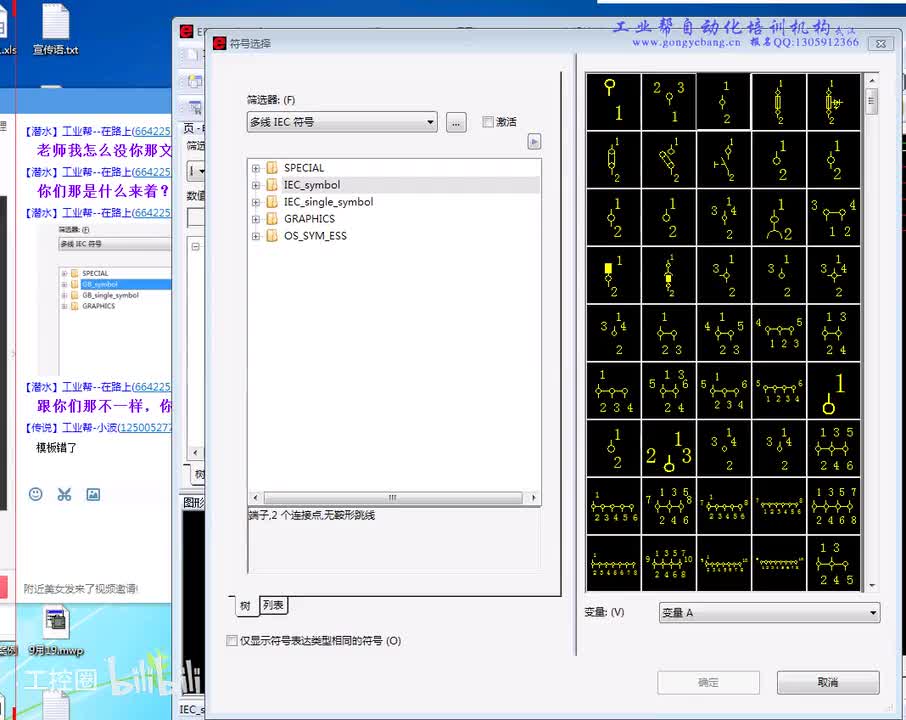
Task: Select the symbol thumbnail labeled 1 3 5 2 4 6
Action: point(834,448)
